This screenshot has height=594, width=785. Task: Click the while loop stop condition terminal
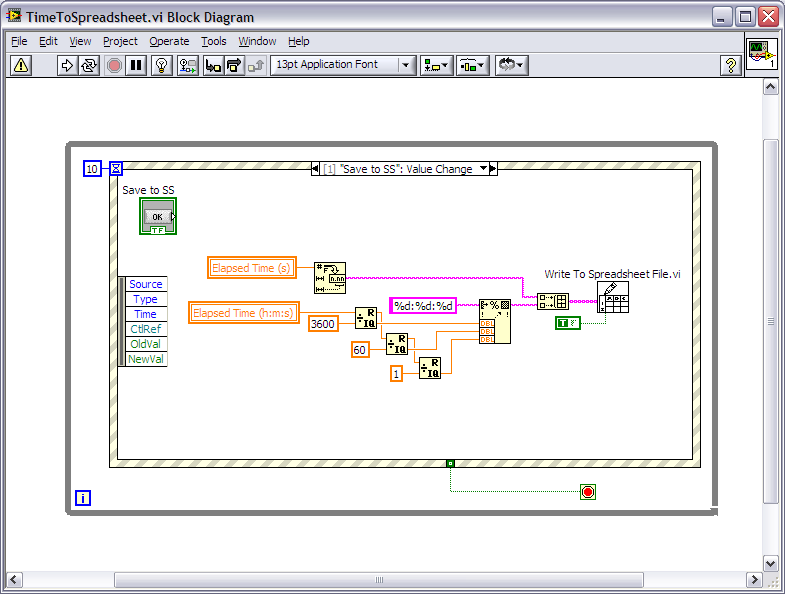pyautogui.click(x=588, y=492)
